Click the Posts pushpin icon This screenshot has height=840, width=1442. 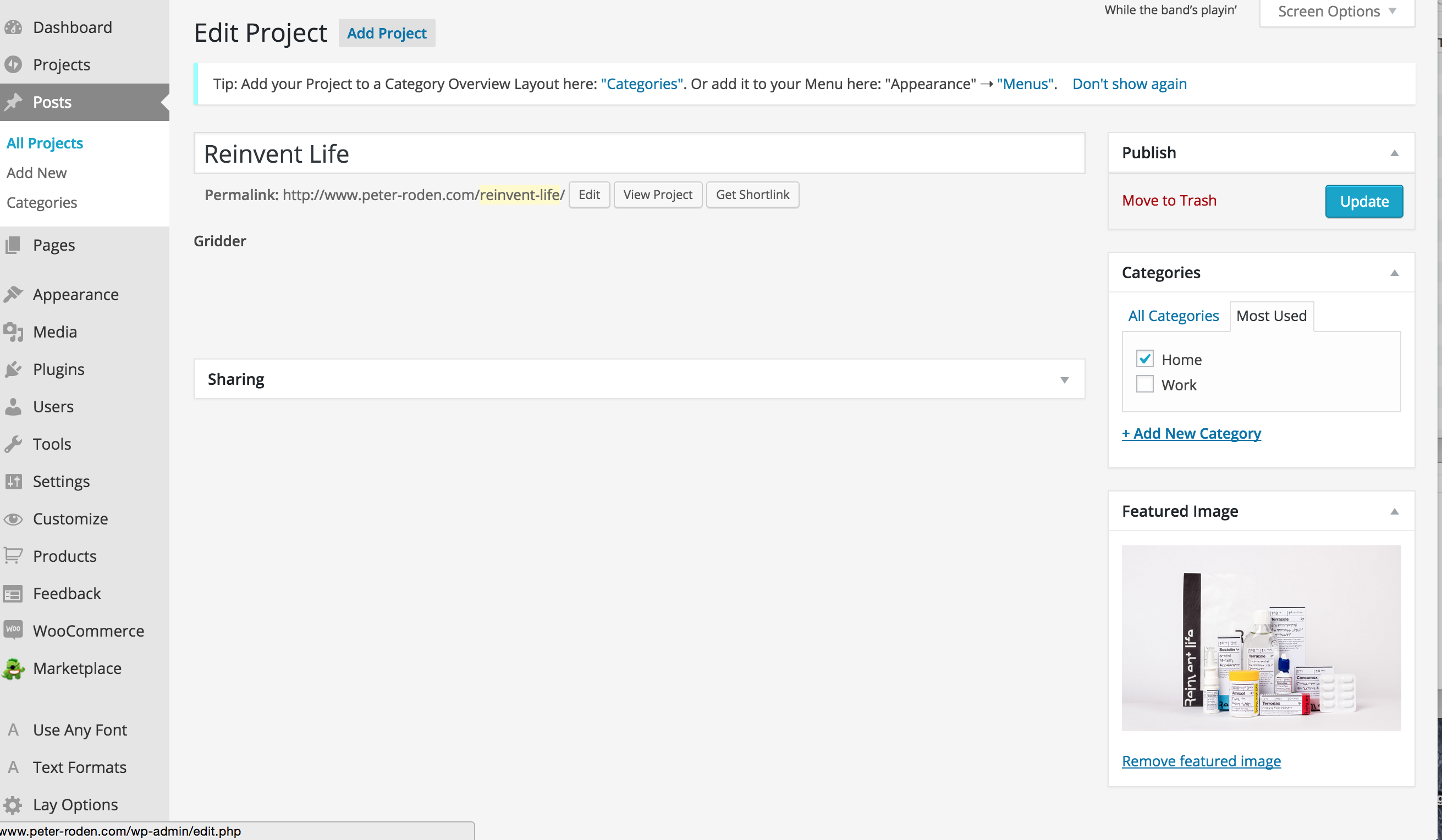(14, 101)
